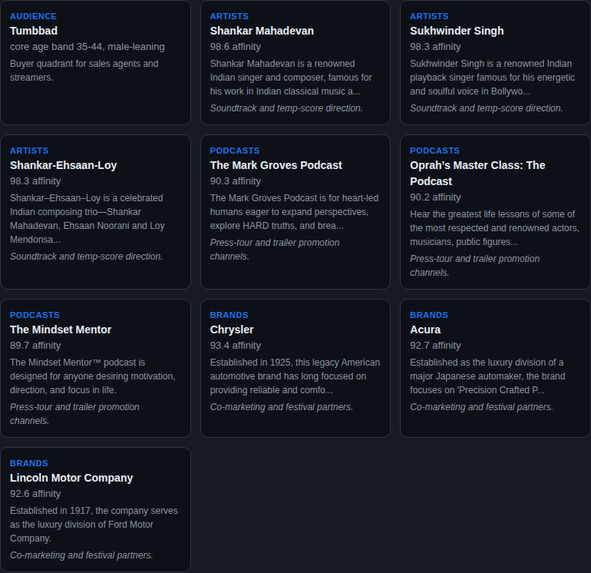This screenshot has height=573, width=591.
Task: Click co-marketing note under Lincoln Motor Company
Action: pos(81,555)
